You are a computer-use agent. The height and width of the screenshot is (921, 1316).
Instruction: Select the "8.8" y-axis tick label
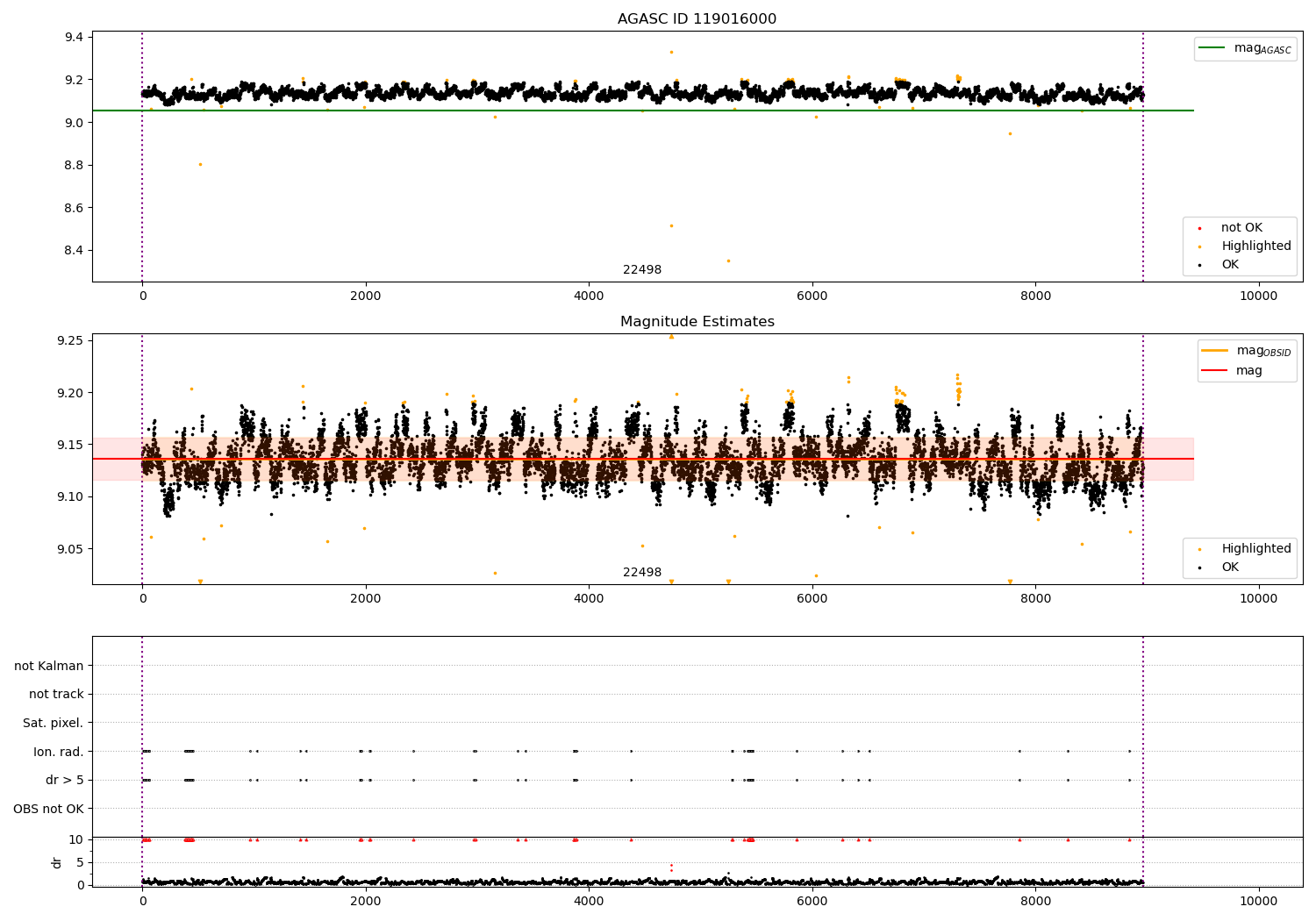(x=74, y=166)
